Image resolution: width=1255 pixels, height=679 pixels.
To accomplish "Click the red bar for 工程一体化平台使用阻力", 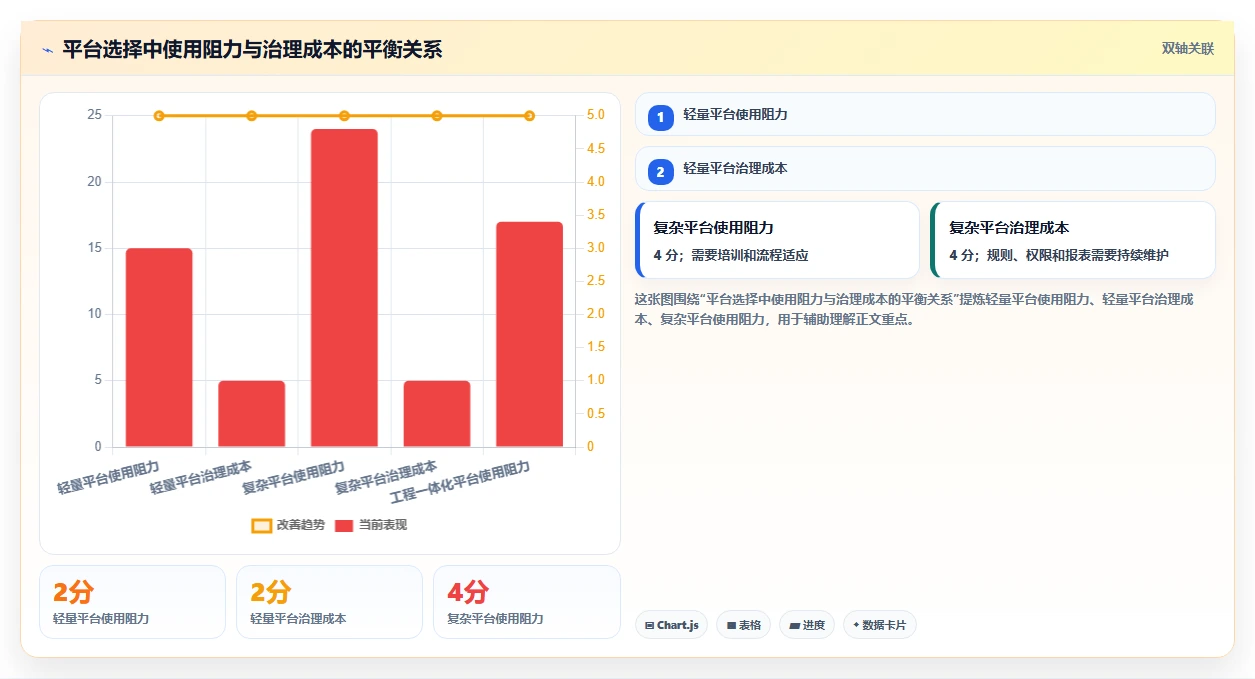I will click(529, 334).
